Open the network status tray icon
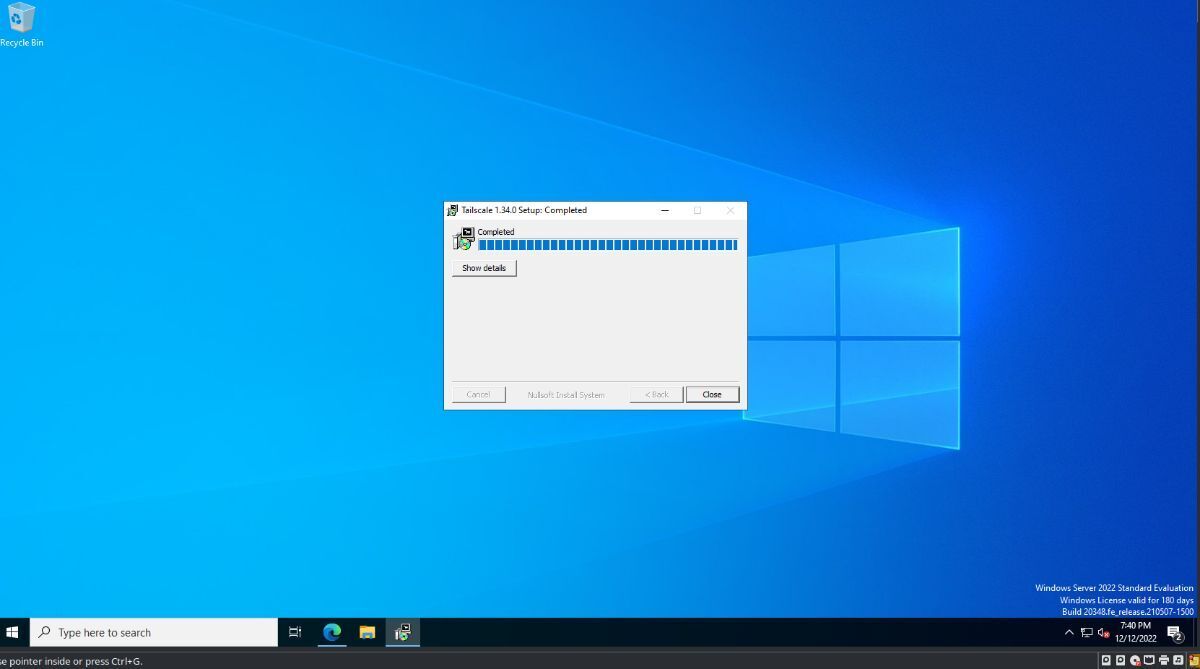The width and height of the screenshot is (1200, 669). 1087,632
